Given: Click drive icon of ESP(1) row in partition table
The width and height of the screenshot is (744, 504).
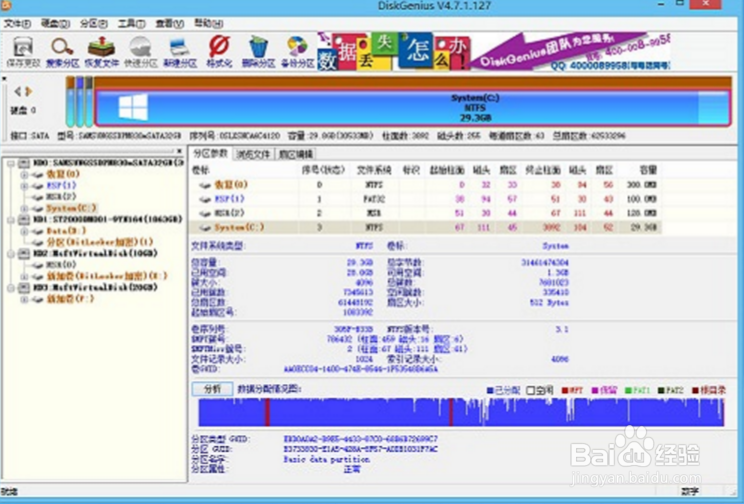Looking at the screenshot, I should pyautogui.click(x=205, y=199).
